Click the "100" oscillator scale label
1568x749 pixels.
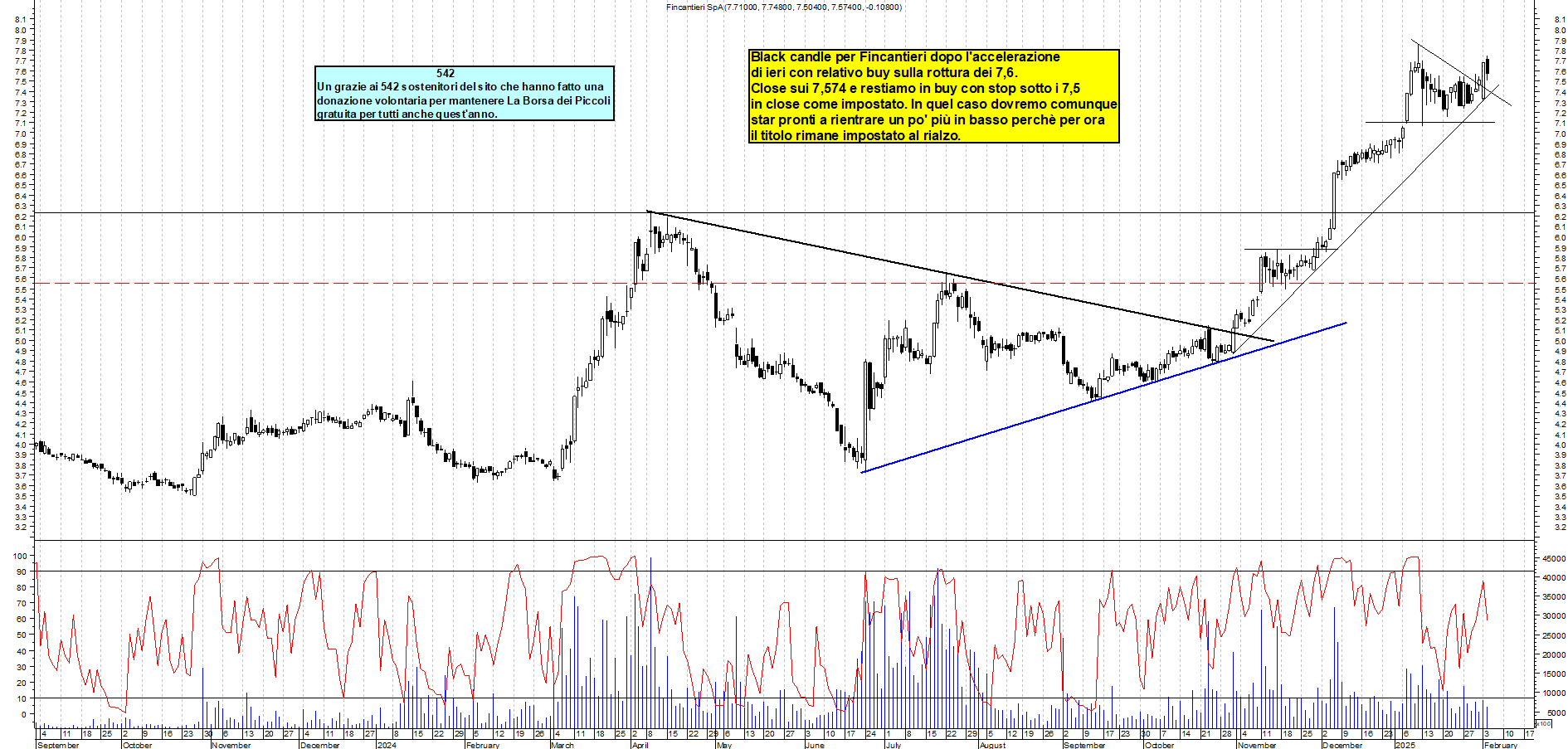(x=18, y=557)
